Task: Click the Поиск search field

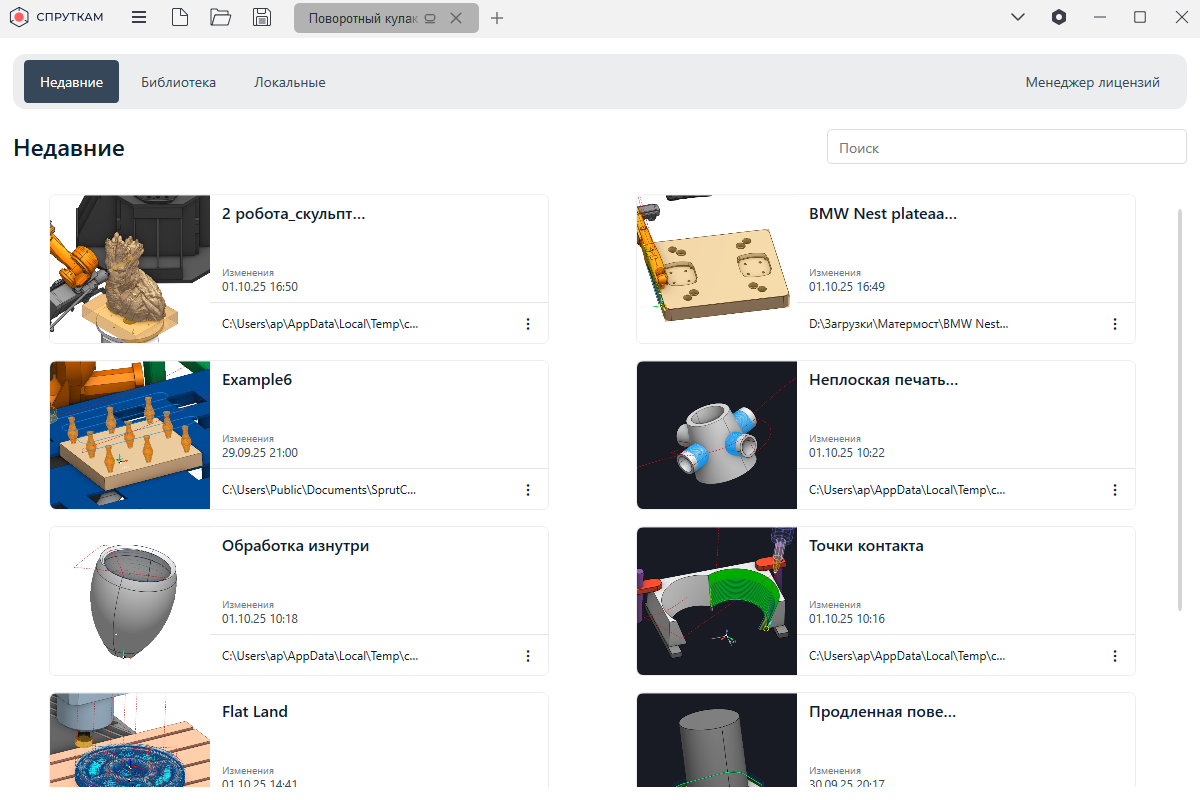Action: [x=1006, y=147]
